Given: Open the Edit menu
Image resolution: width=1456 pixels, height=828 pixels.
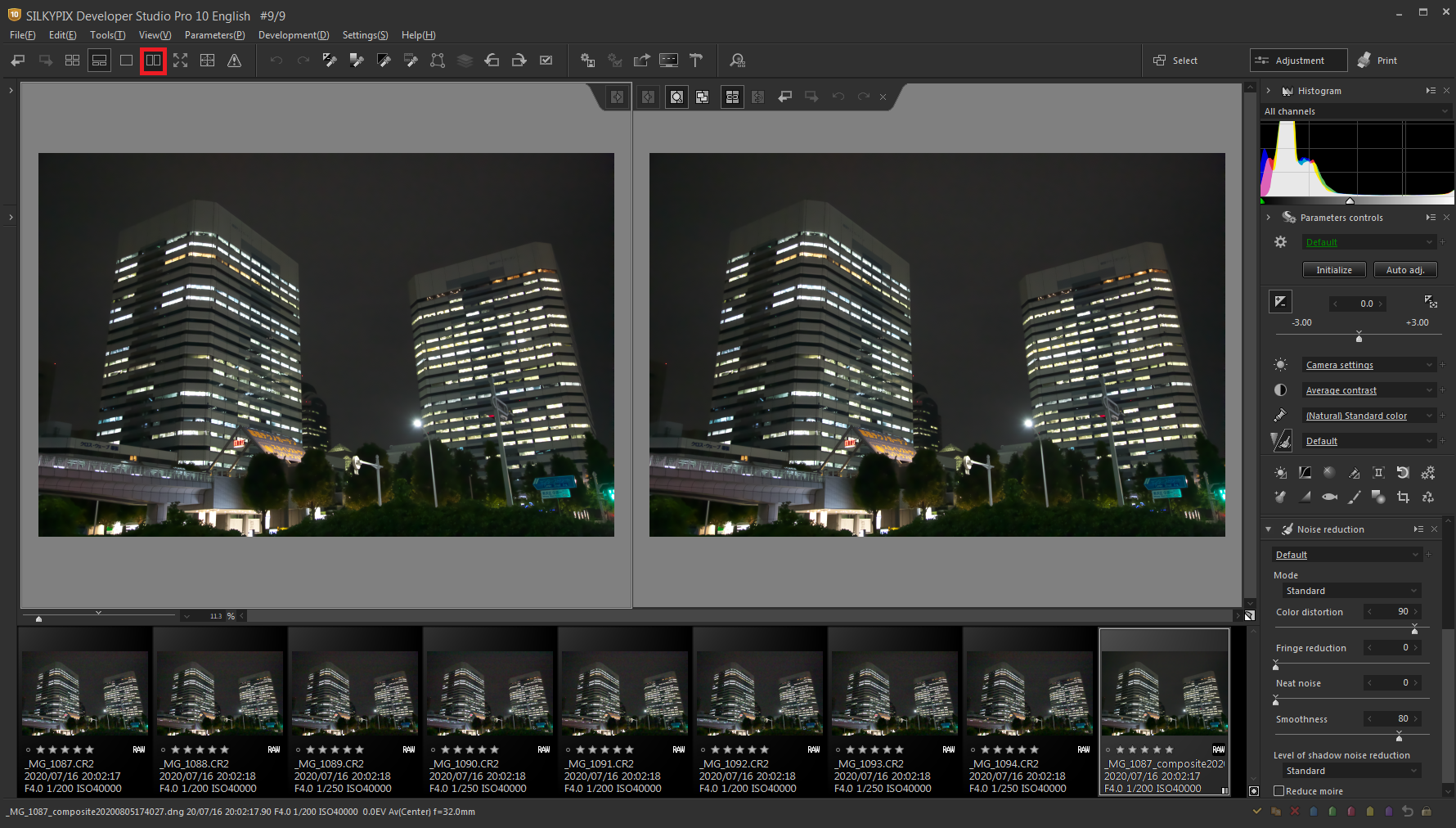Looking at the screenshot, I should [x=62, y=35].
